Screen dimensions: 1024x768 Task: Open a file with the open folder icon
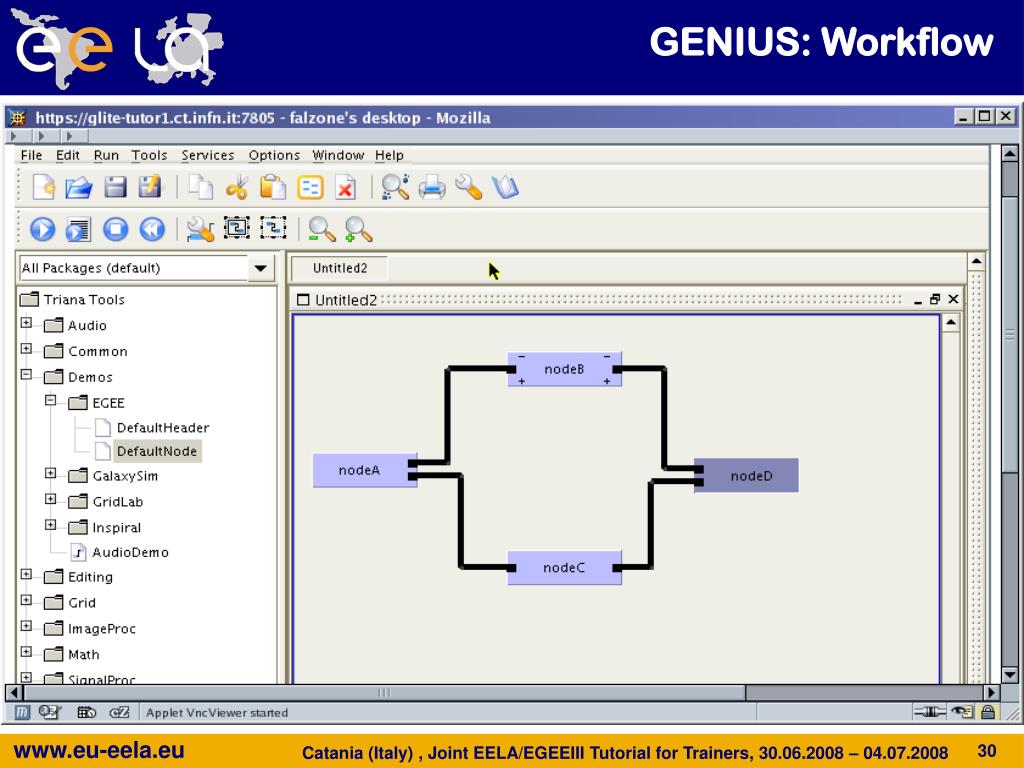click(x=79, y=187)
